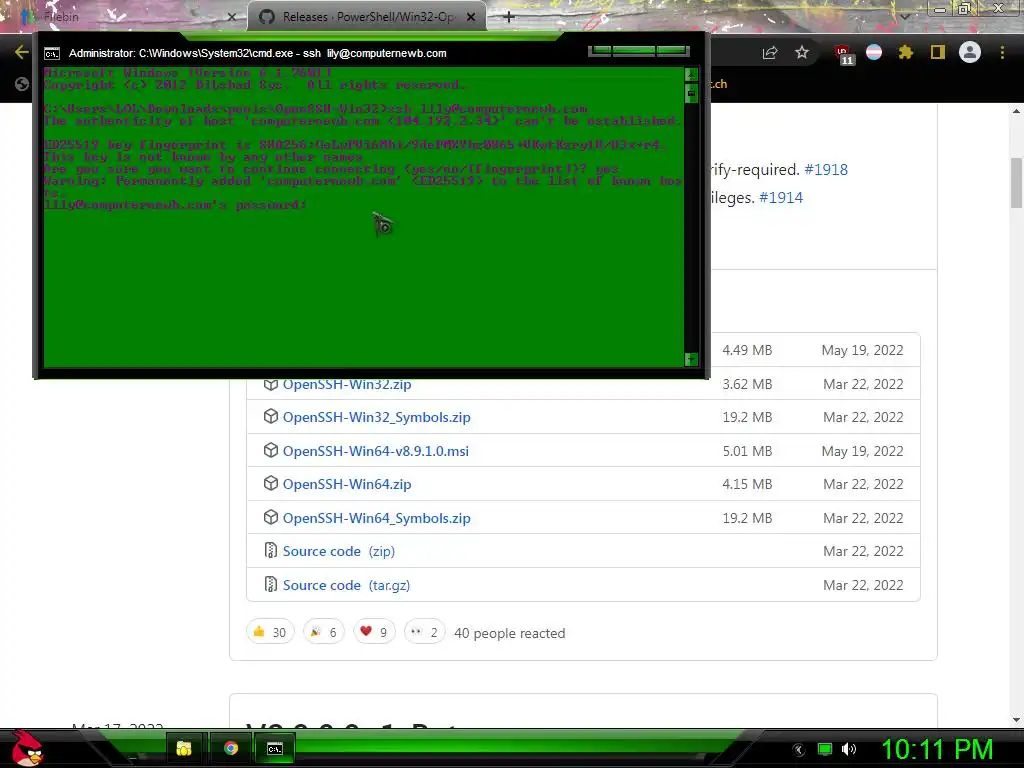Viewport: 1024px width, 768px height.
Task: Download OpenSSH-Win64-v8.9.1.0.msi
Action: tap(376, 451)
